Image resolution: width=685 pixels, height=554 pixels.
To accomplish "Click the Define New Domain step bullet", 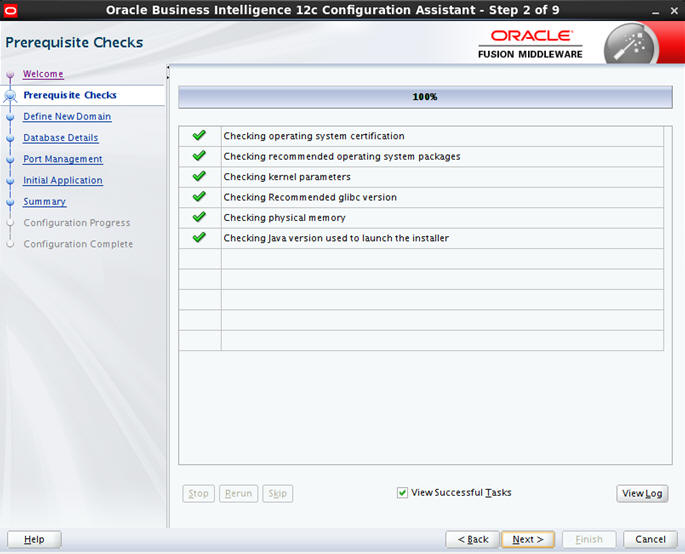I will (x=10, y=117).
